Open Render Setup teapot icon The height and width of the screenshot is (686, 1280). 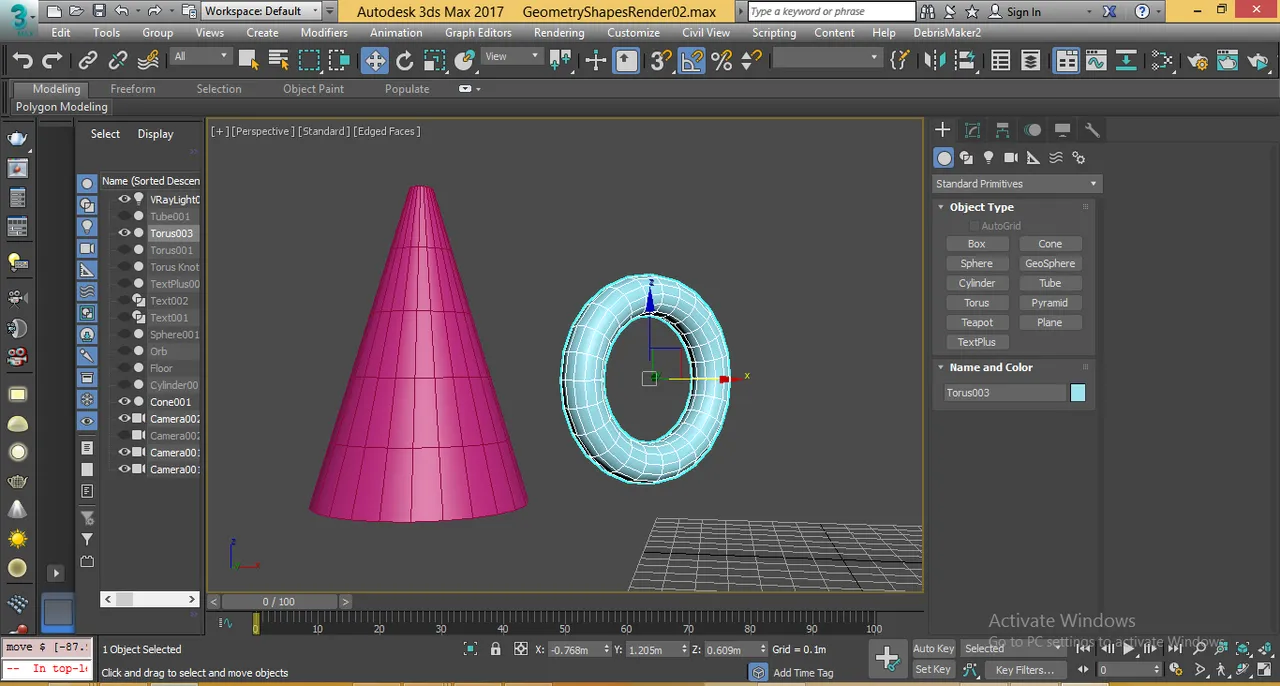click(1199, 61)
